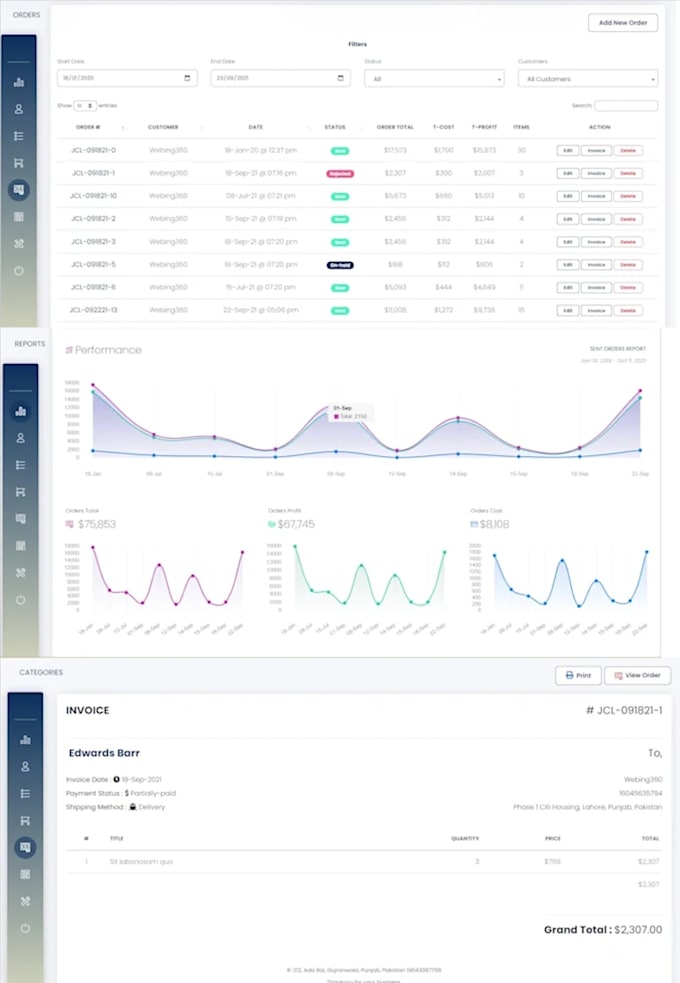The height and width of the screenshot is (983, 680).
Task: Select highlighted orders icon in Invoice sidebar
Action: 25,848
